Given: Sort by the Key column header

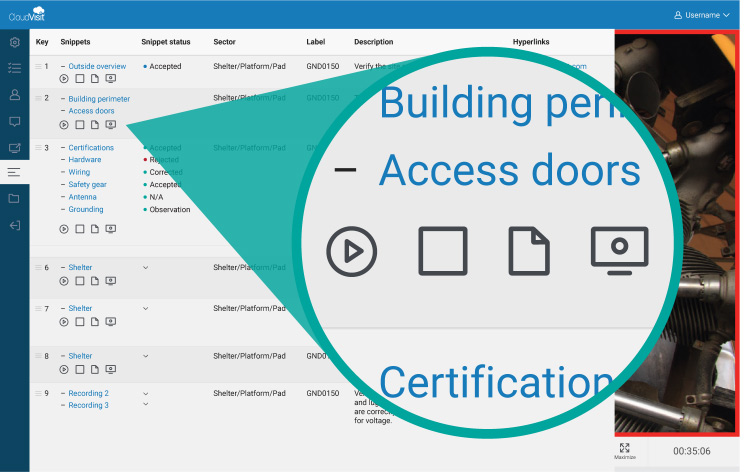Looking at the screenshot, I should (x=42, y=42).
